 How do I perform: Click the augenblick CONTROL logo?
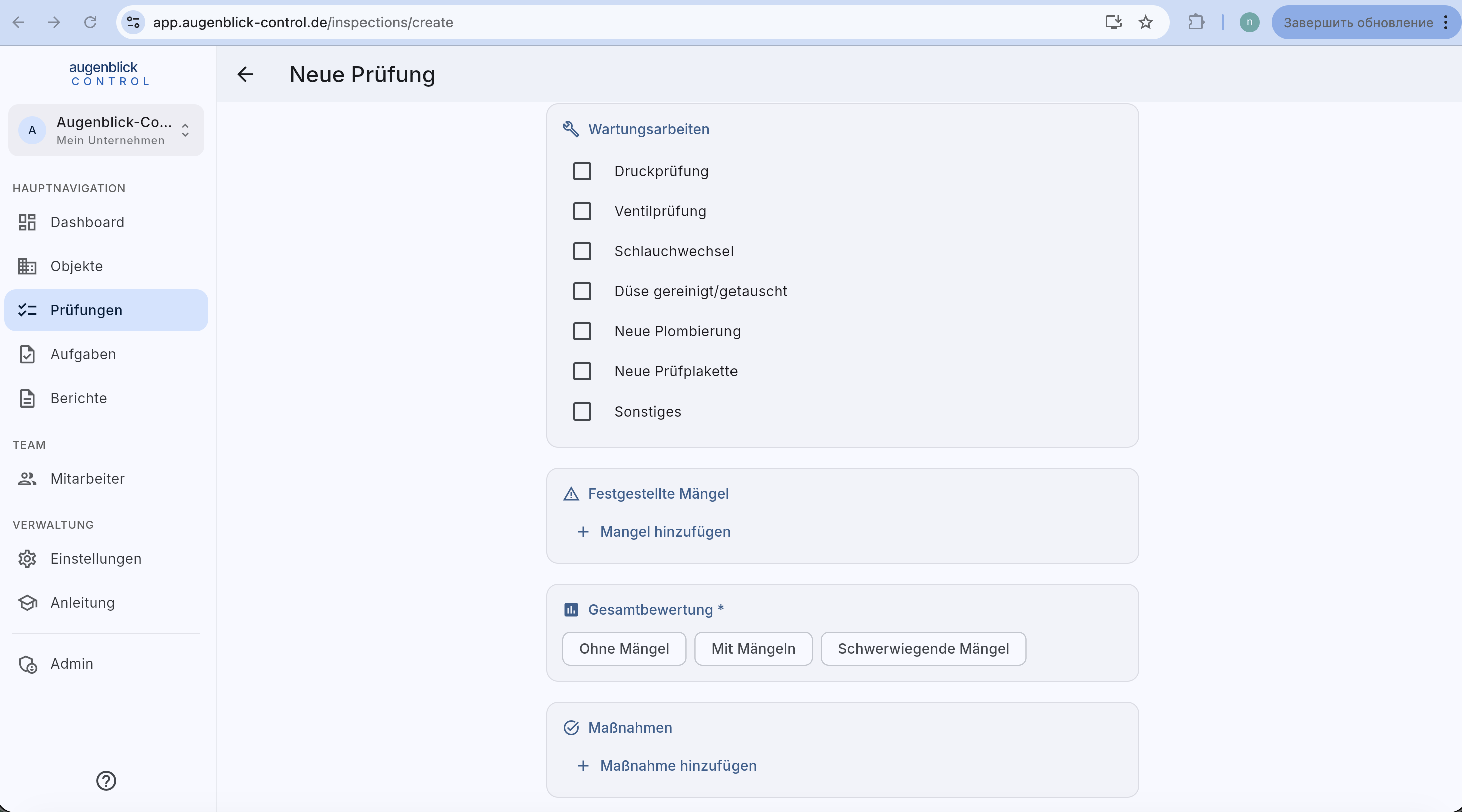point(110,74)
